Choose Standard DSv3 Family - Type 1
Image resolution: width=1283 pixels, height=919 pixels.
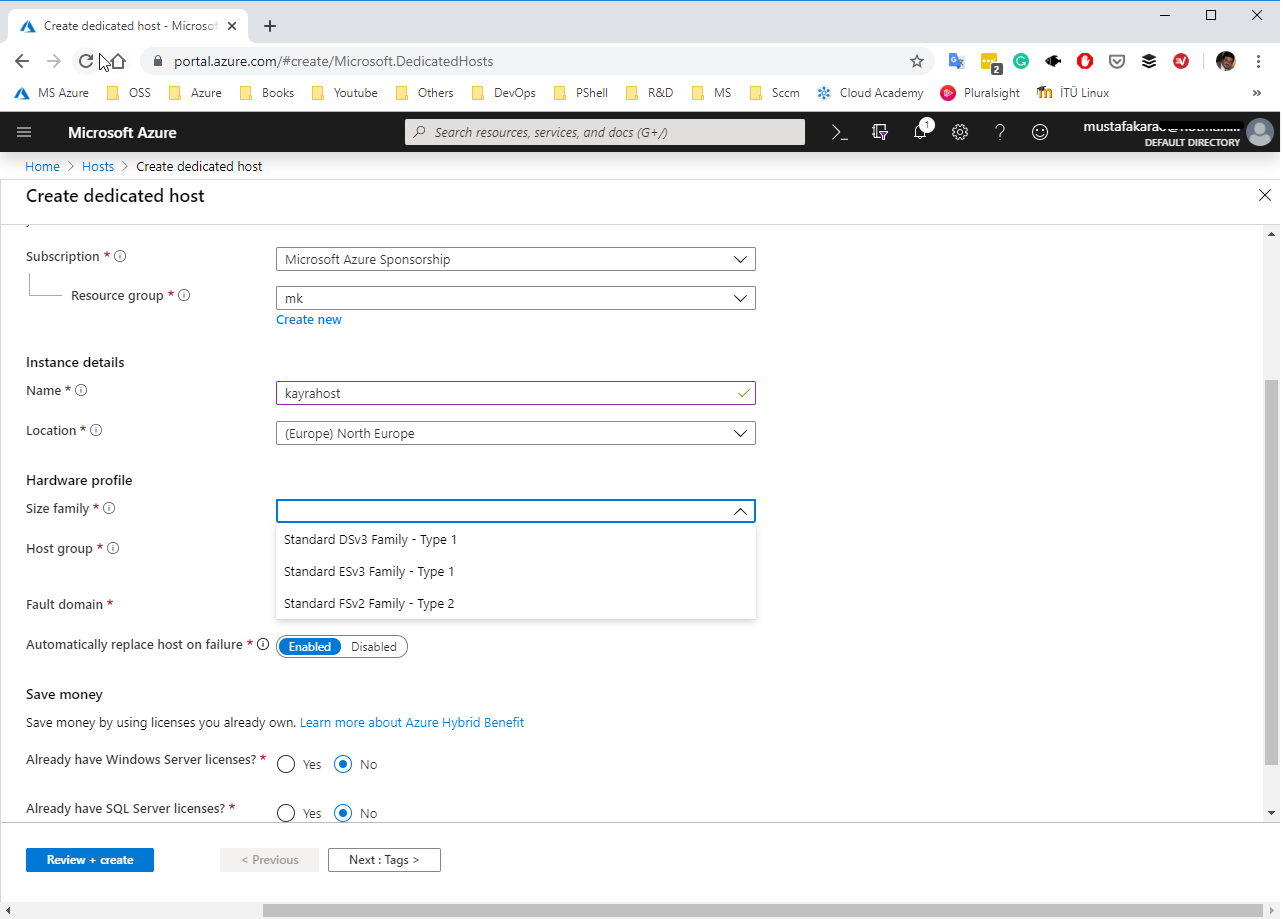pyautogui.click(x=370, y=540)
